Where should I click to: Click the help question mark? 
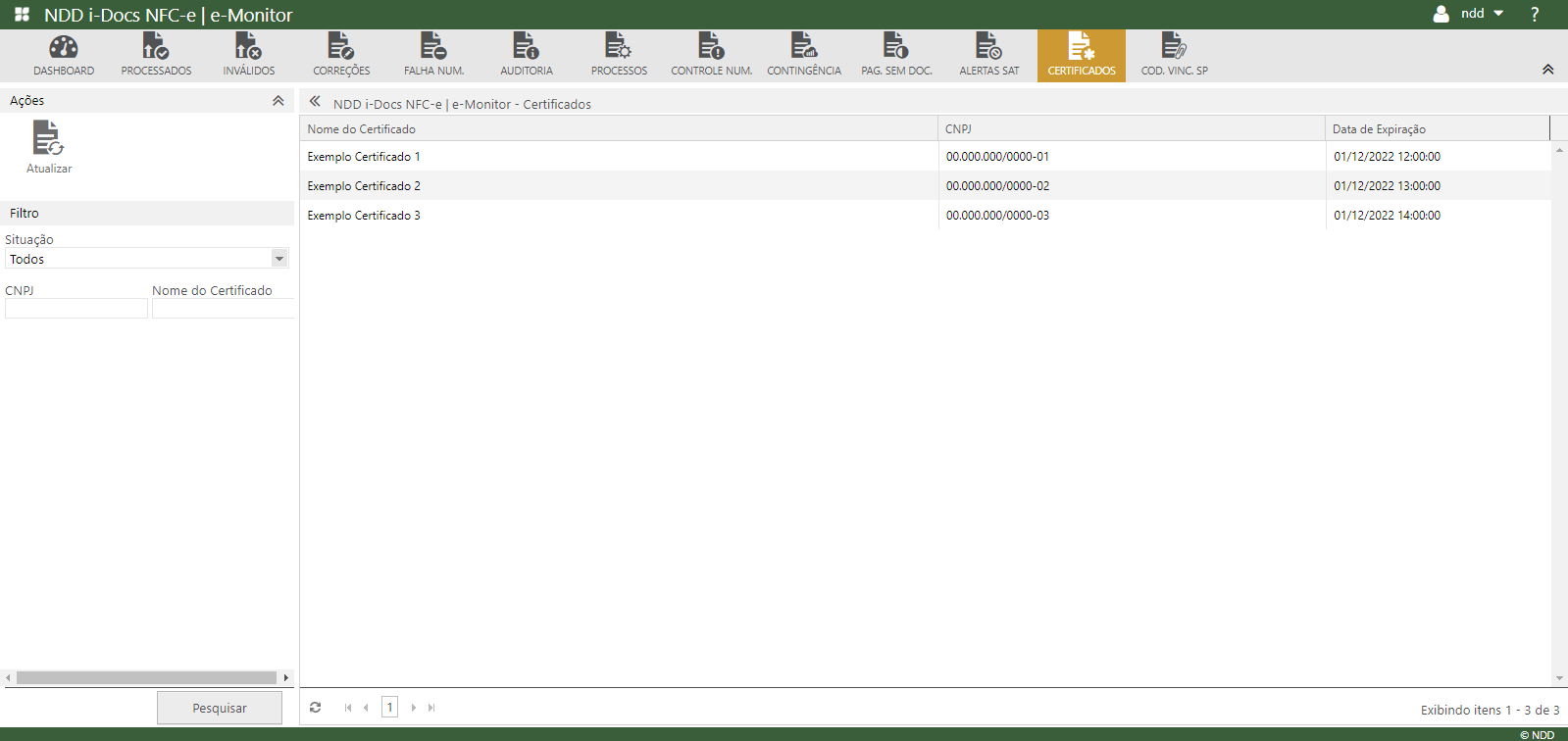1535,14
